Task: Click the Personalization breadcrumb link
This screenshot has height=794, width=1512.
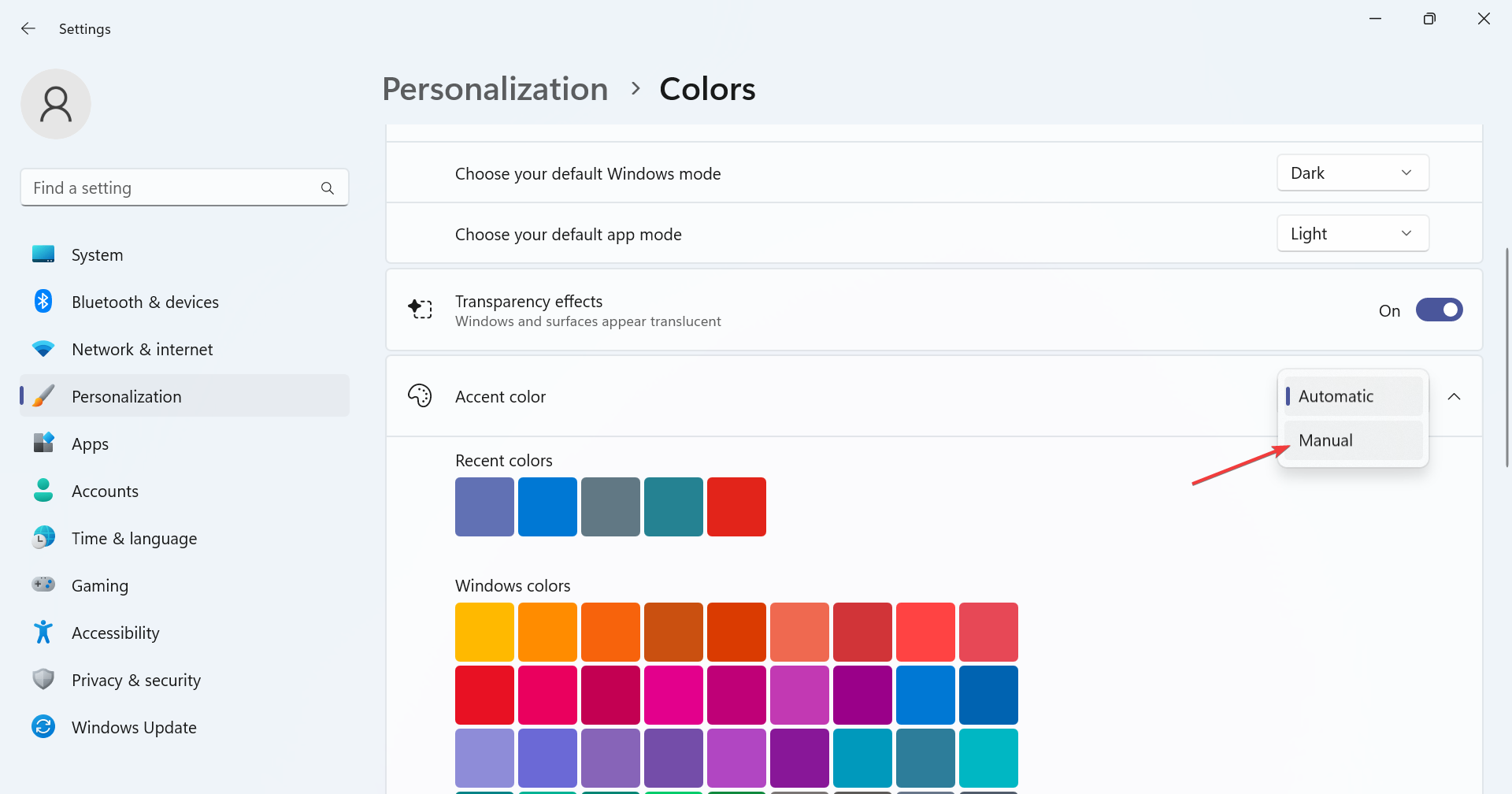Action: pyautogui.click(x=495, y=89)
